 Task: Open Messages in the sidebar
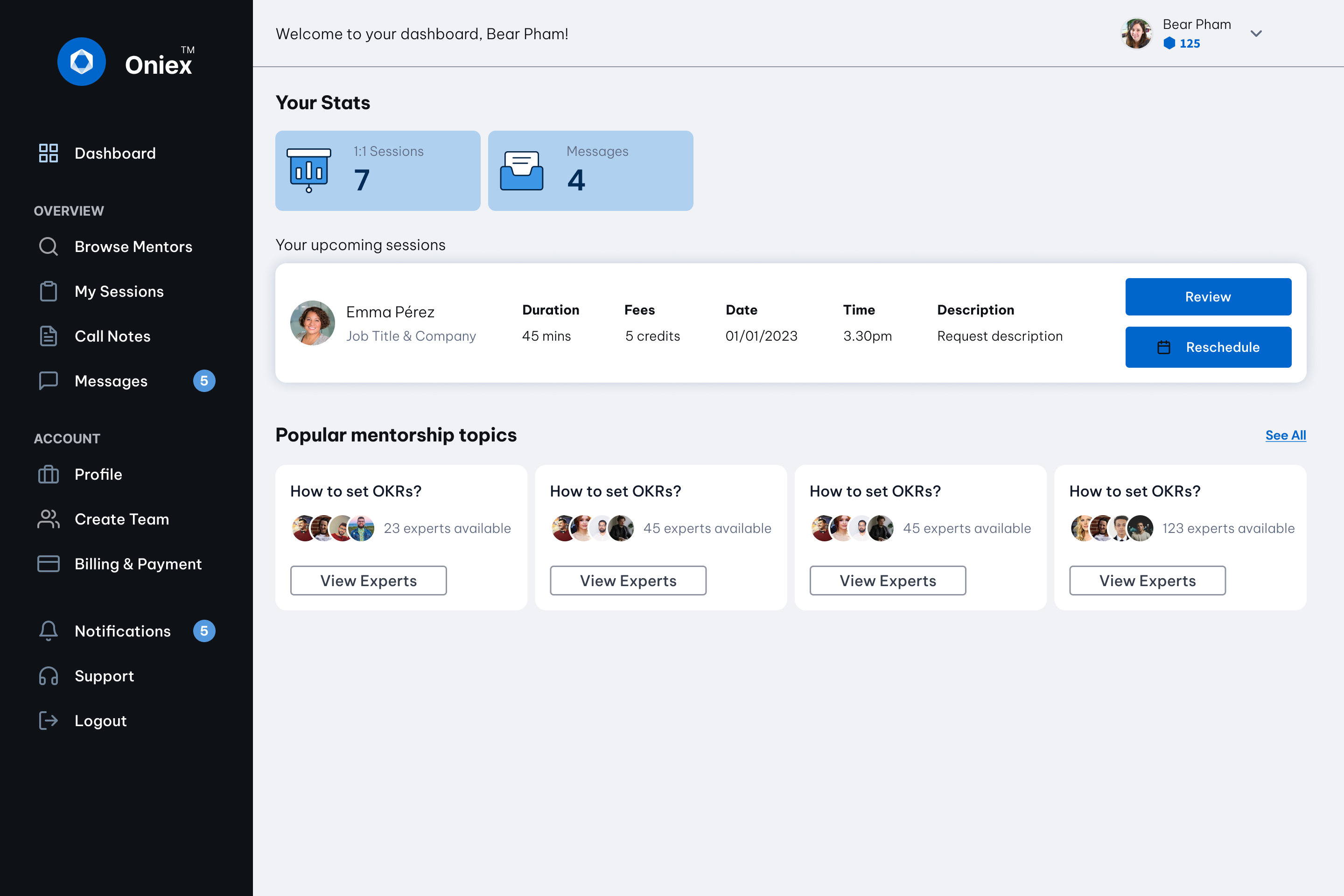click(111, 381)
